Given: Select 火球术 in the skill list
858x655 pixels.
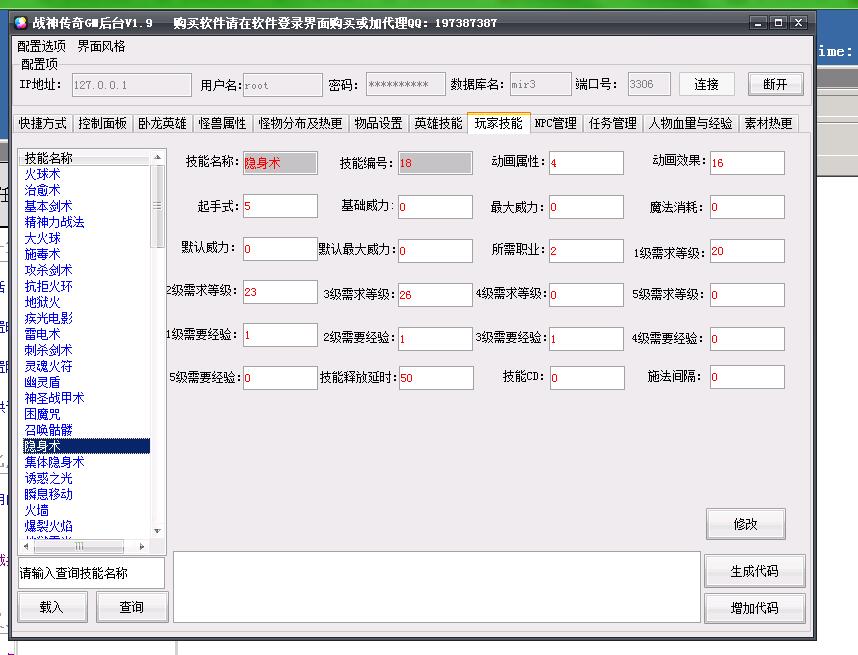Looking at the screenshot, I should (x=42, y=174).
